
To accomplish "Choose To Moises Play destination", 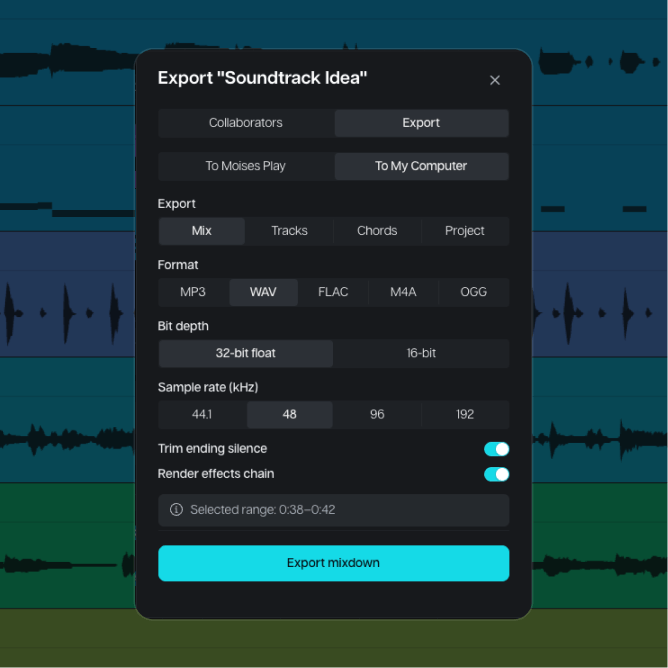I will (x=246, y=166).
